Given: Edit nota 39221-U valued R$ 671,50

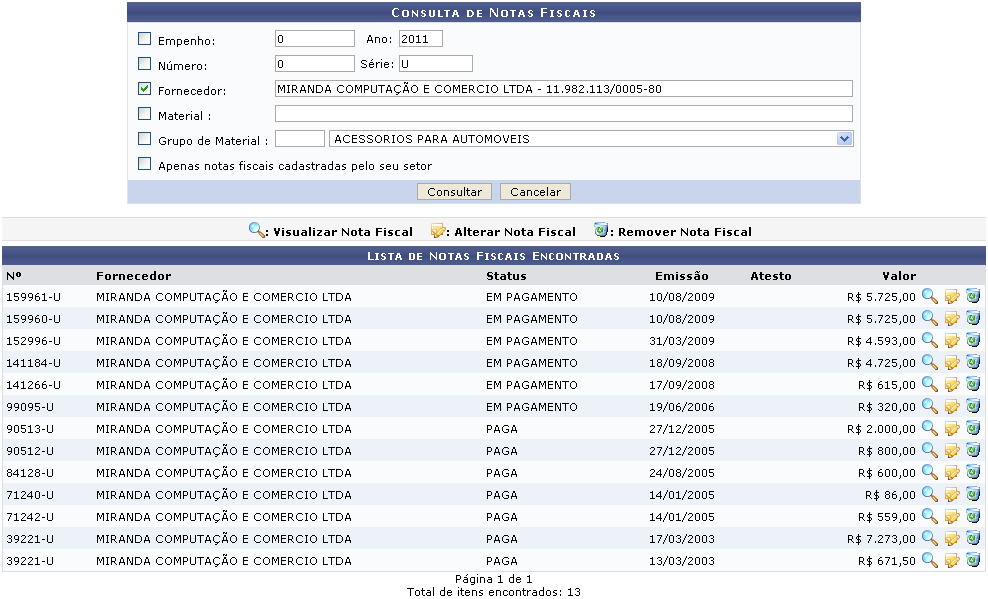Looking at the screenshot, I should [951, 561].
